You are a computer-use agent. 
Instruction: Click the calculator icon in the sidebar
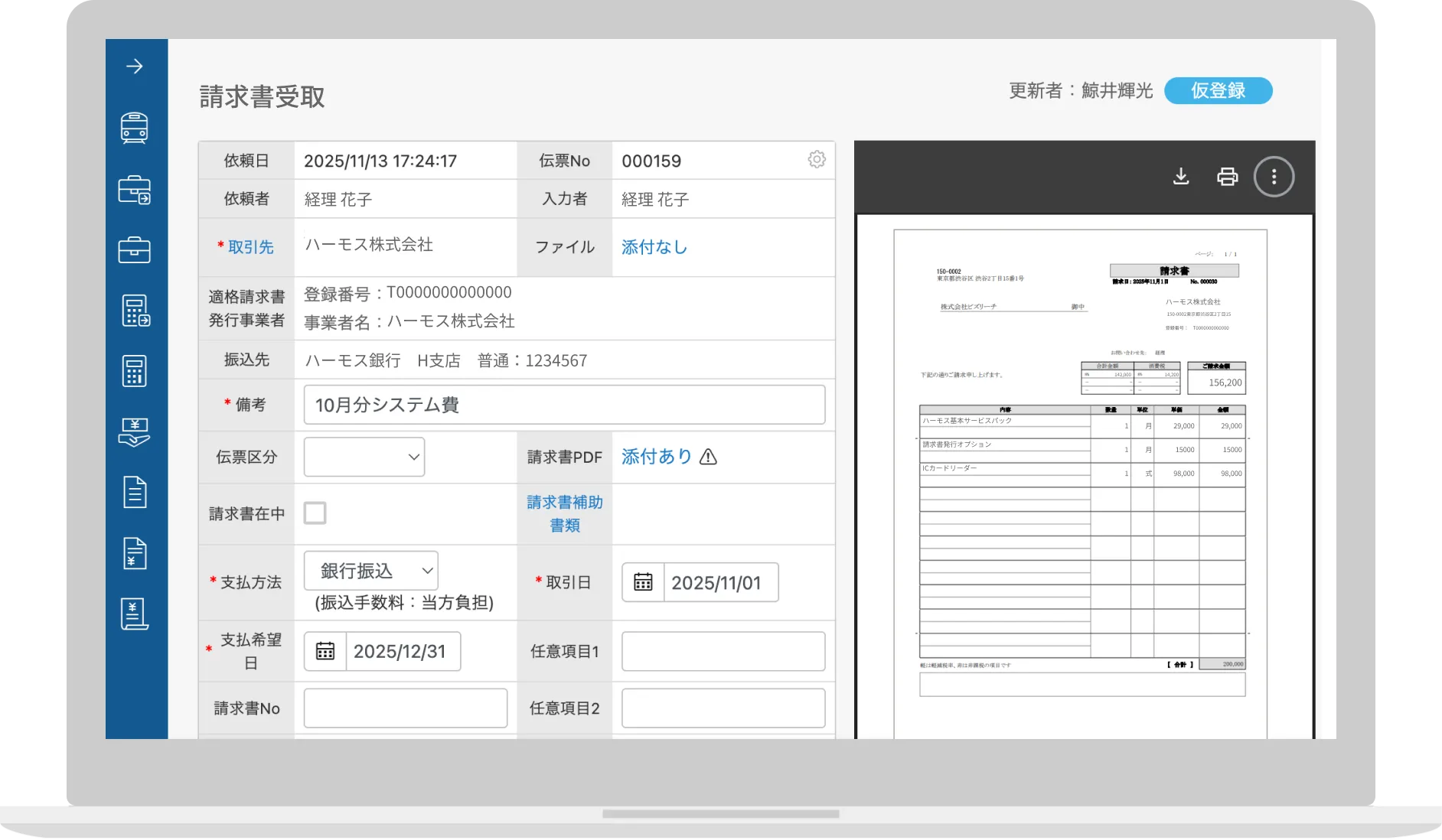(x=135, y=372)
